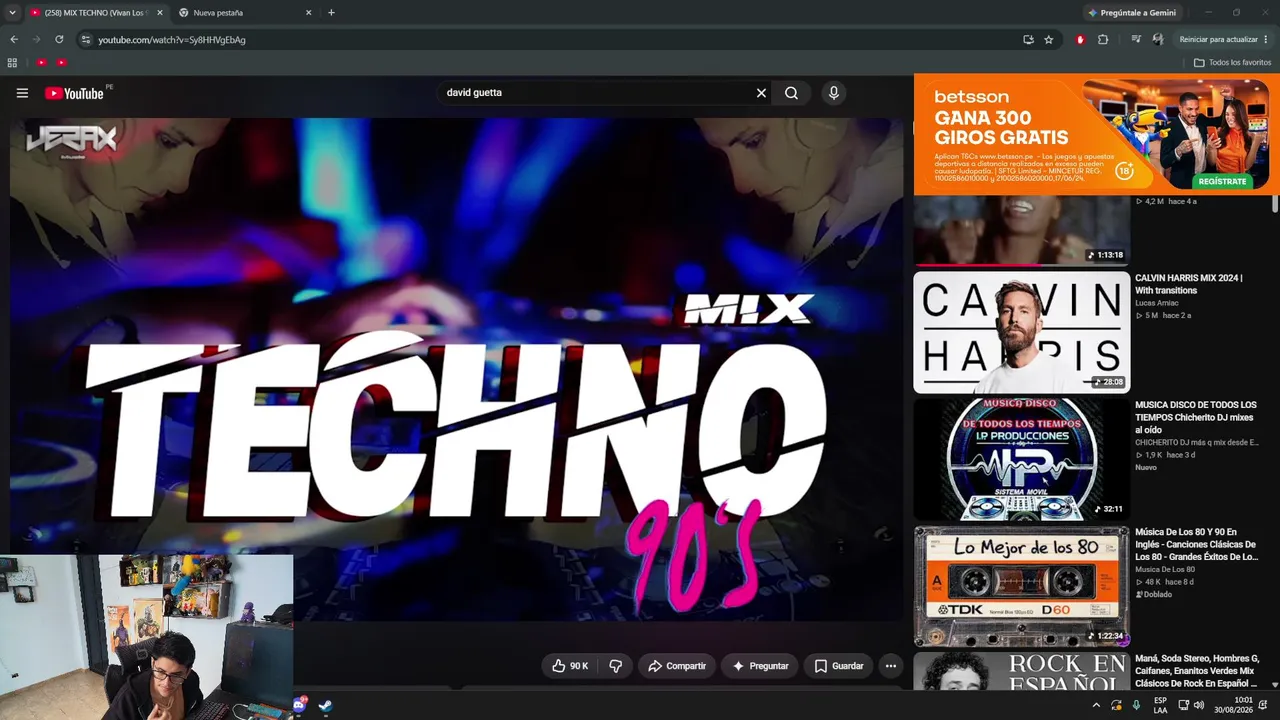Open the second YouTube bookmark
The width and height of the screenshot is (1280, 720).
coord(61,63)
